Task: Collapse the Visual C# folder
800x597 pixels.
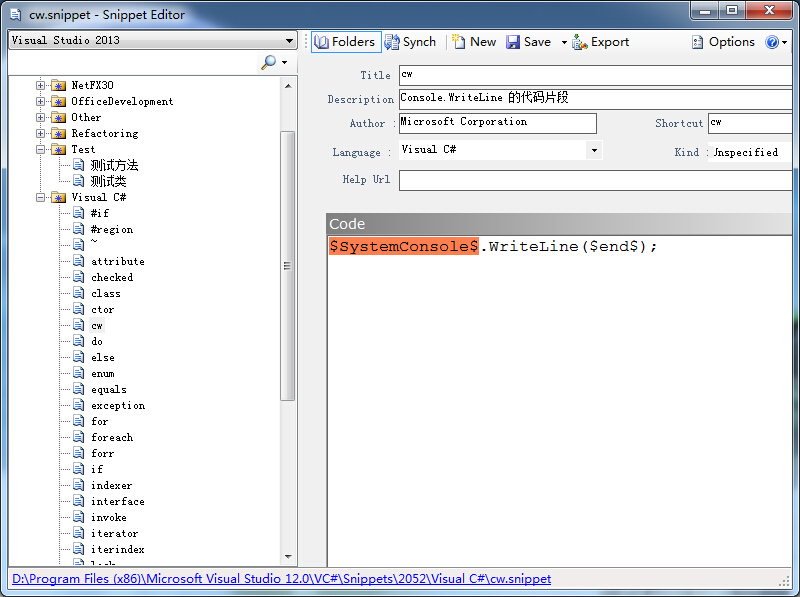Action: pos(40,197)
